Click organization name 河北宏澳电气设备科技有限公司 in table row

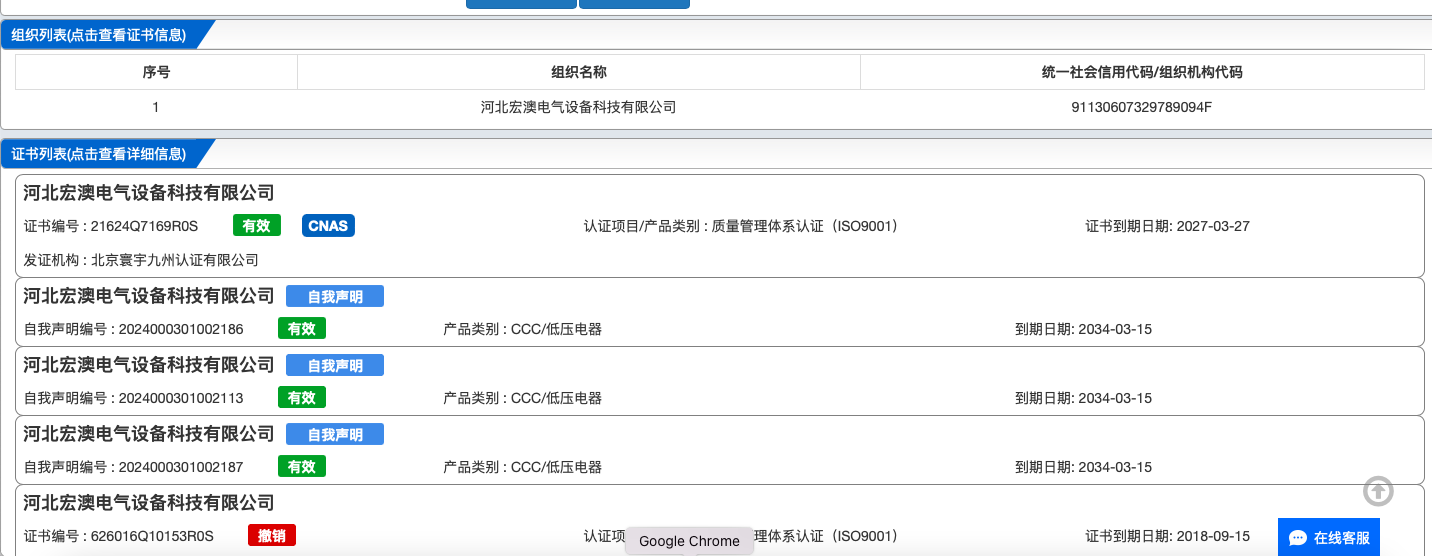pyautogui.click(x=578, y=107)
